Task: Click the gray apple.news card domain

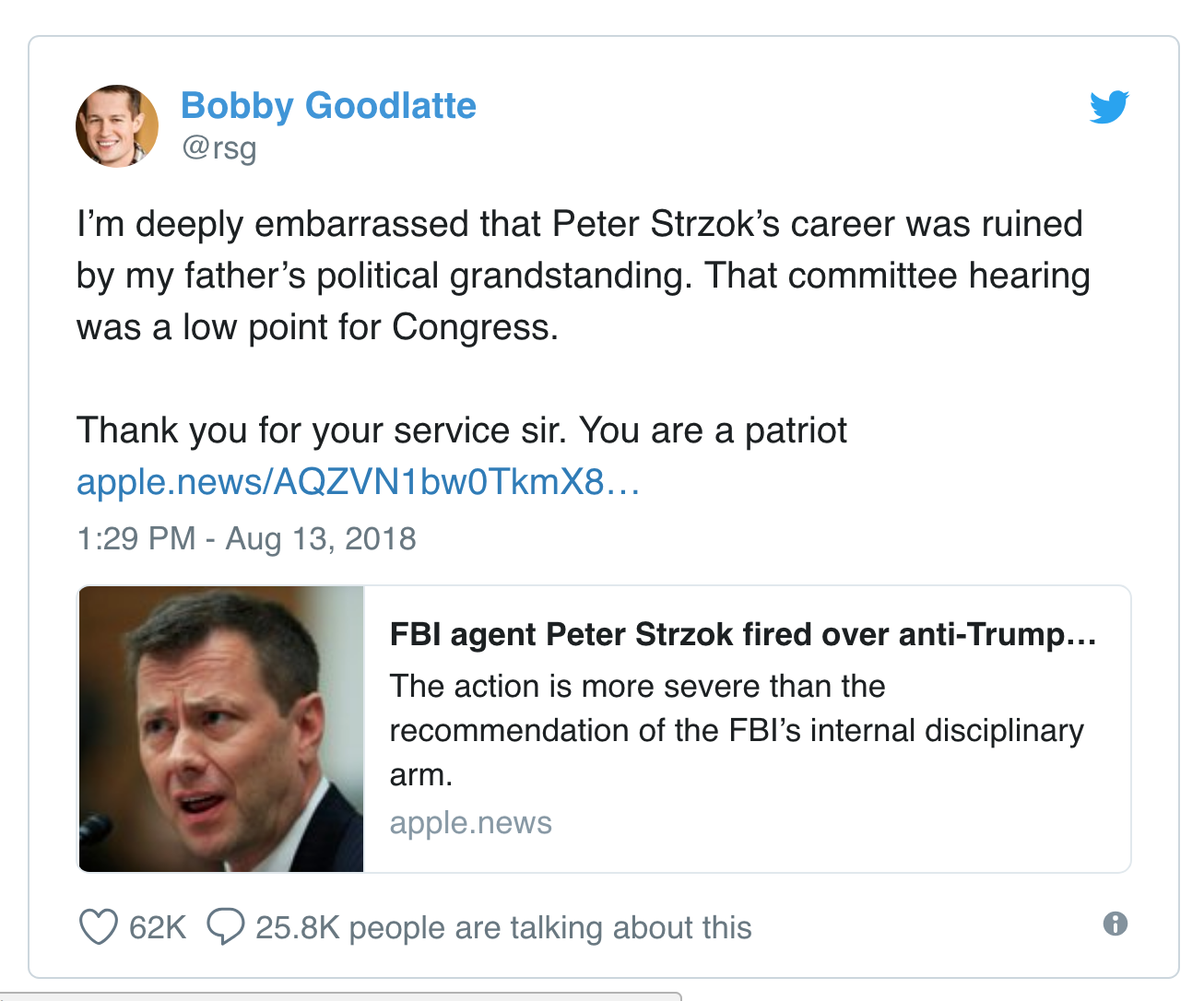Action: click(470, 822)
